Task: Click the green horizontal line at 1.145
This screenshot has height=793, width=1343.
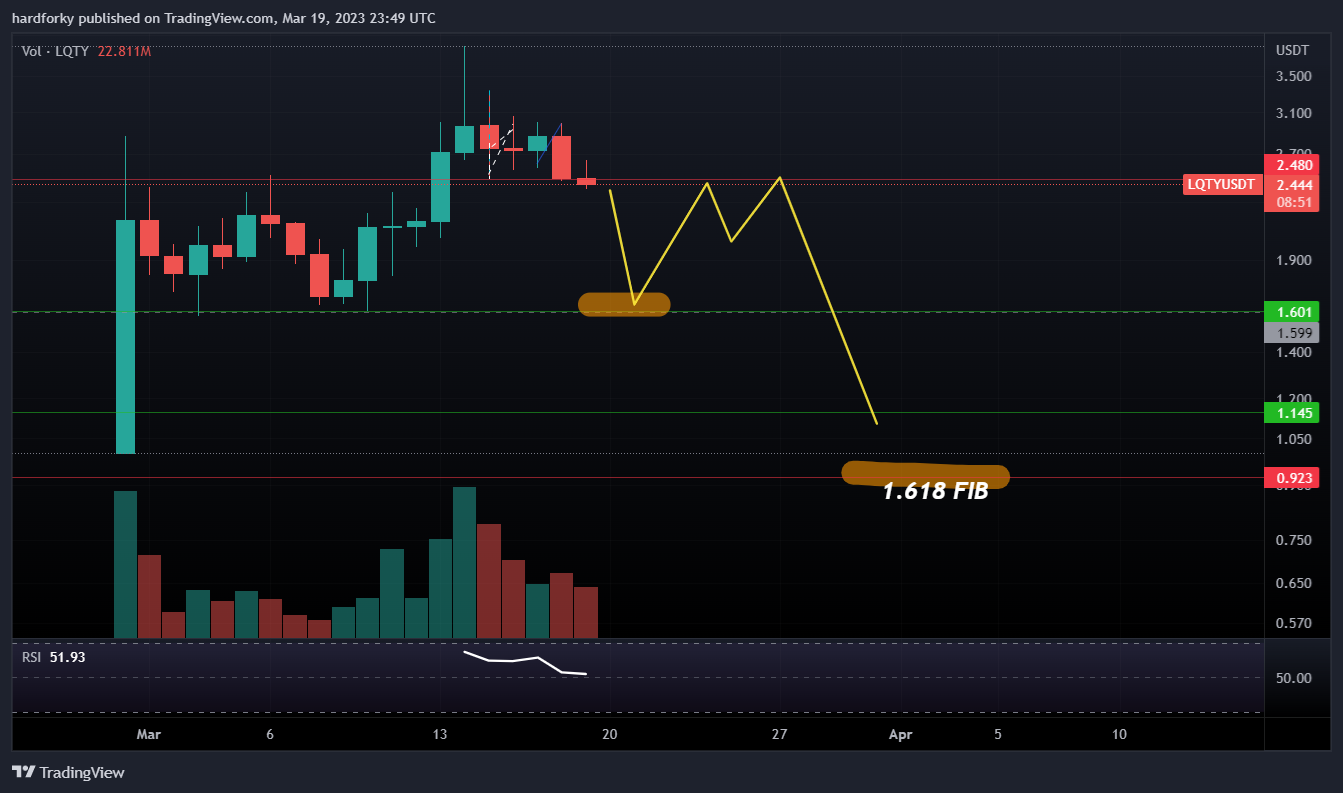Action: (638, 412)
